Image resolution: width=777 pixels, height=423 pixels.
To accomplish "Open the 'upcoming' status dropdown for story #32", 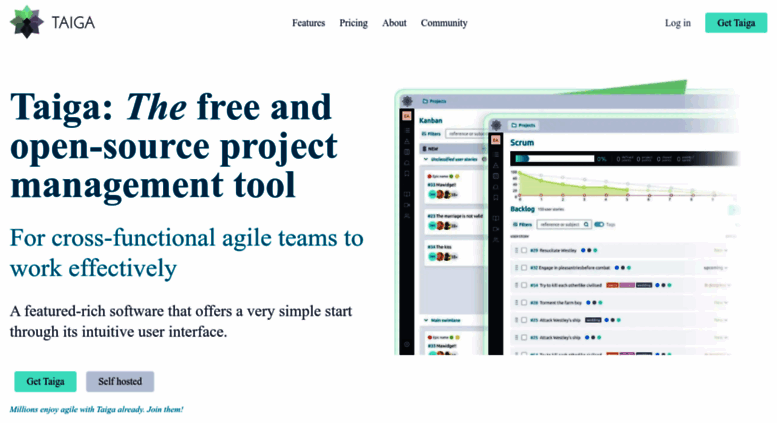I will coord(716,268).
